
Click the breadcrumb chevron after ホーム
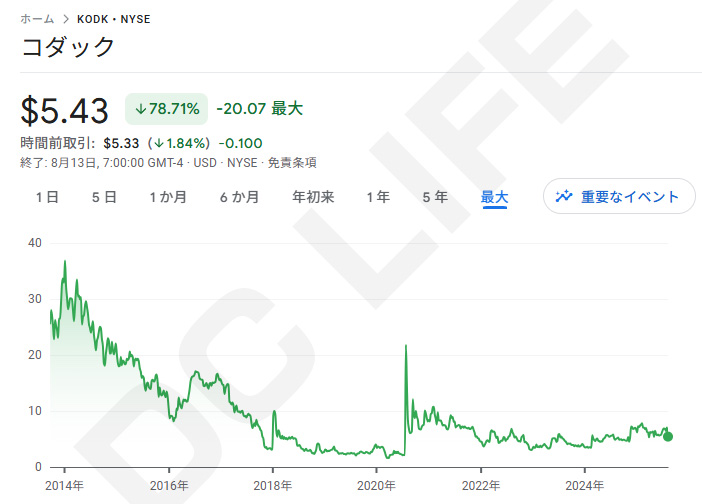pyautogui.click(x=66, y=19)
